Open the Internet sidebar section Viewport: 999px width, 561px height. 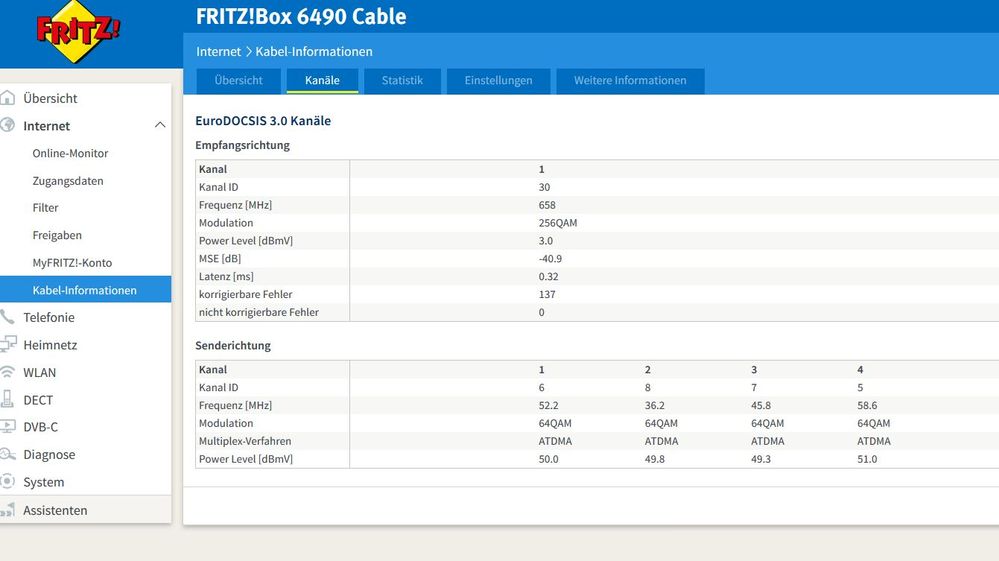click(47, 126)
